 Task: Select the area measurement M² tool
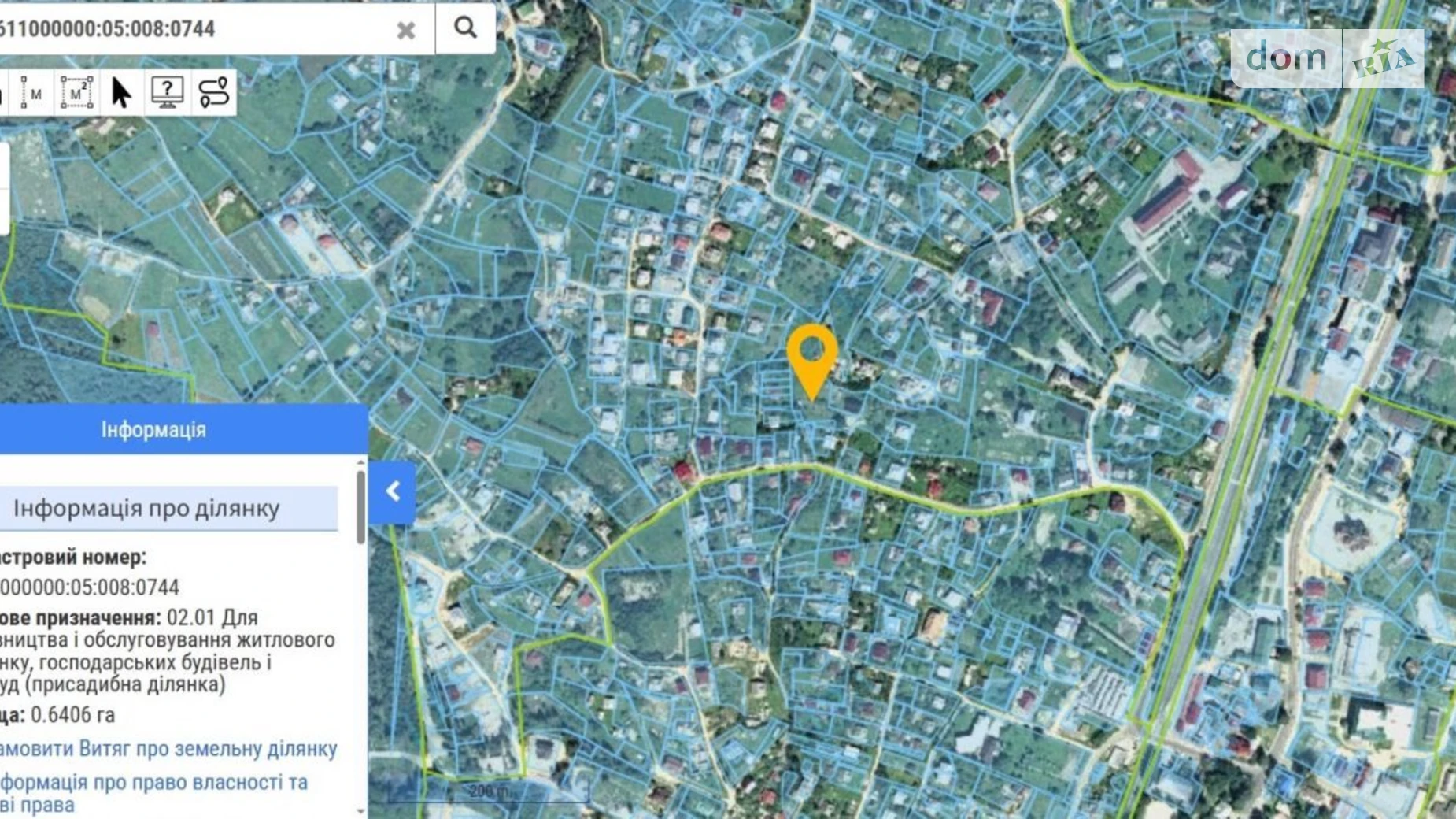point(76,93)
